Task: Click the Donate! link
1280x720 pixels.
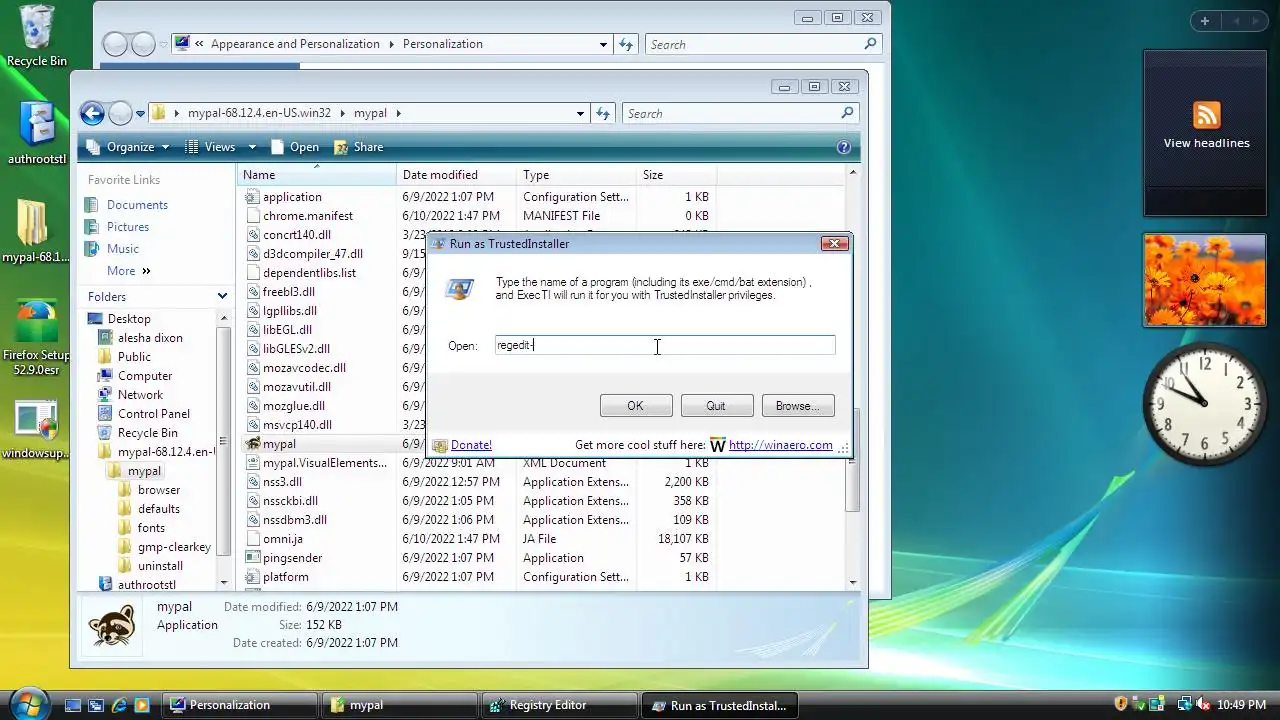Action: pos(471,445)
